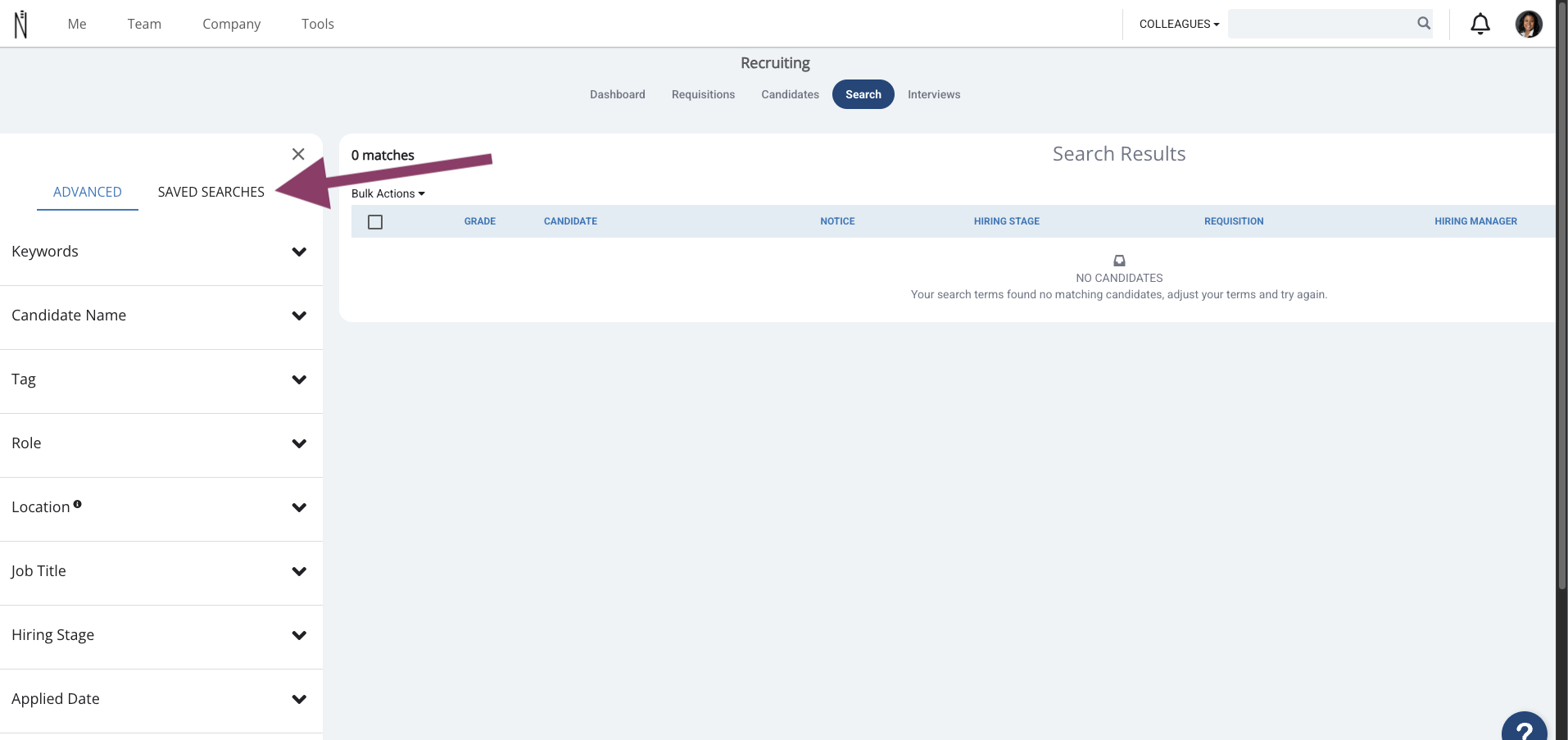The image size is (1568, 740).
Task: Toggle the select-all candidates checkbox
Action: tap(375, 222)
